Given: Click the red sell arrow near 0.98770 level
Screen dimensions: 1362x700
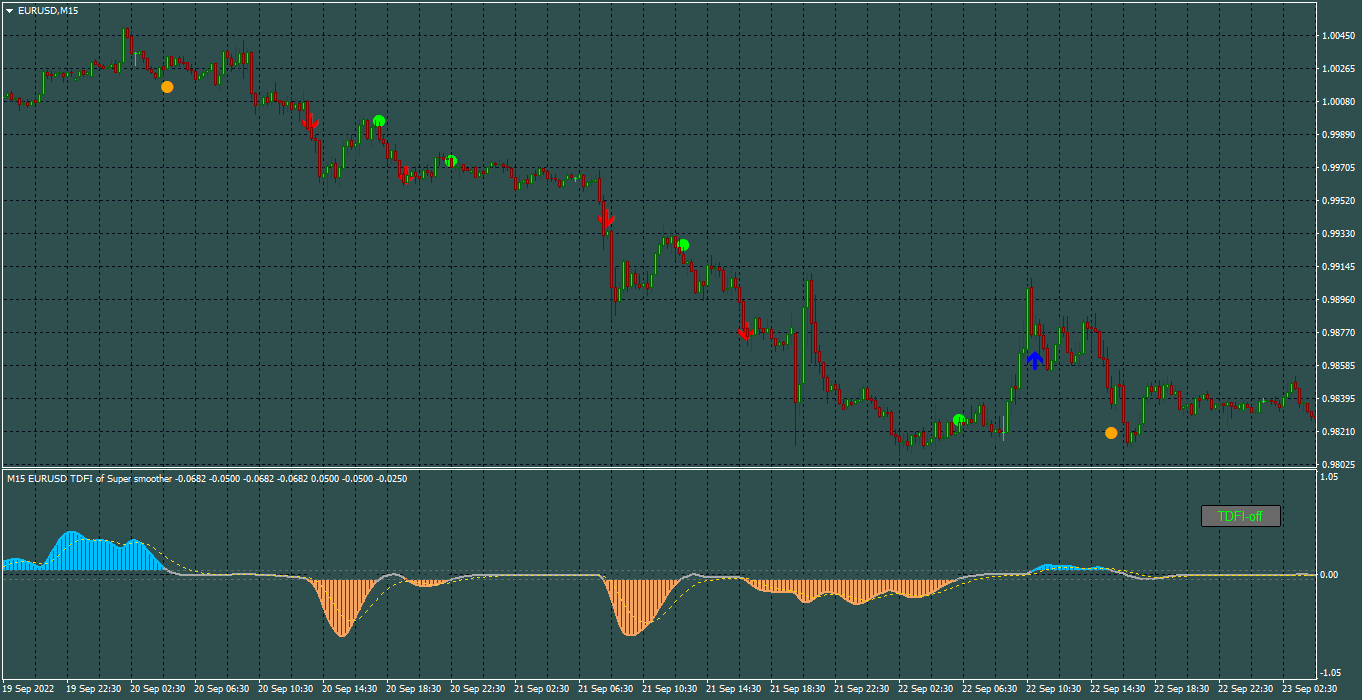Looking at the screenshot, I should [745, 331].
